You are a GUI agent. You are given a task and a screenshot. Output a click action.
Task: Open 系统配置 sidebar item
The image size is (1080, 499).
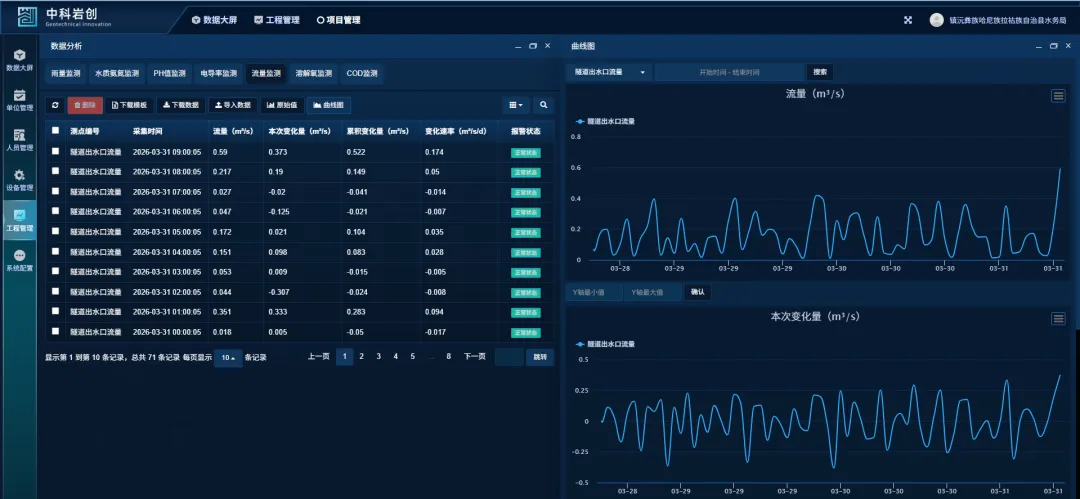point(19,261)
